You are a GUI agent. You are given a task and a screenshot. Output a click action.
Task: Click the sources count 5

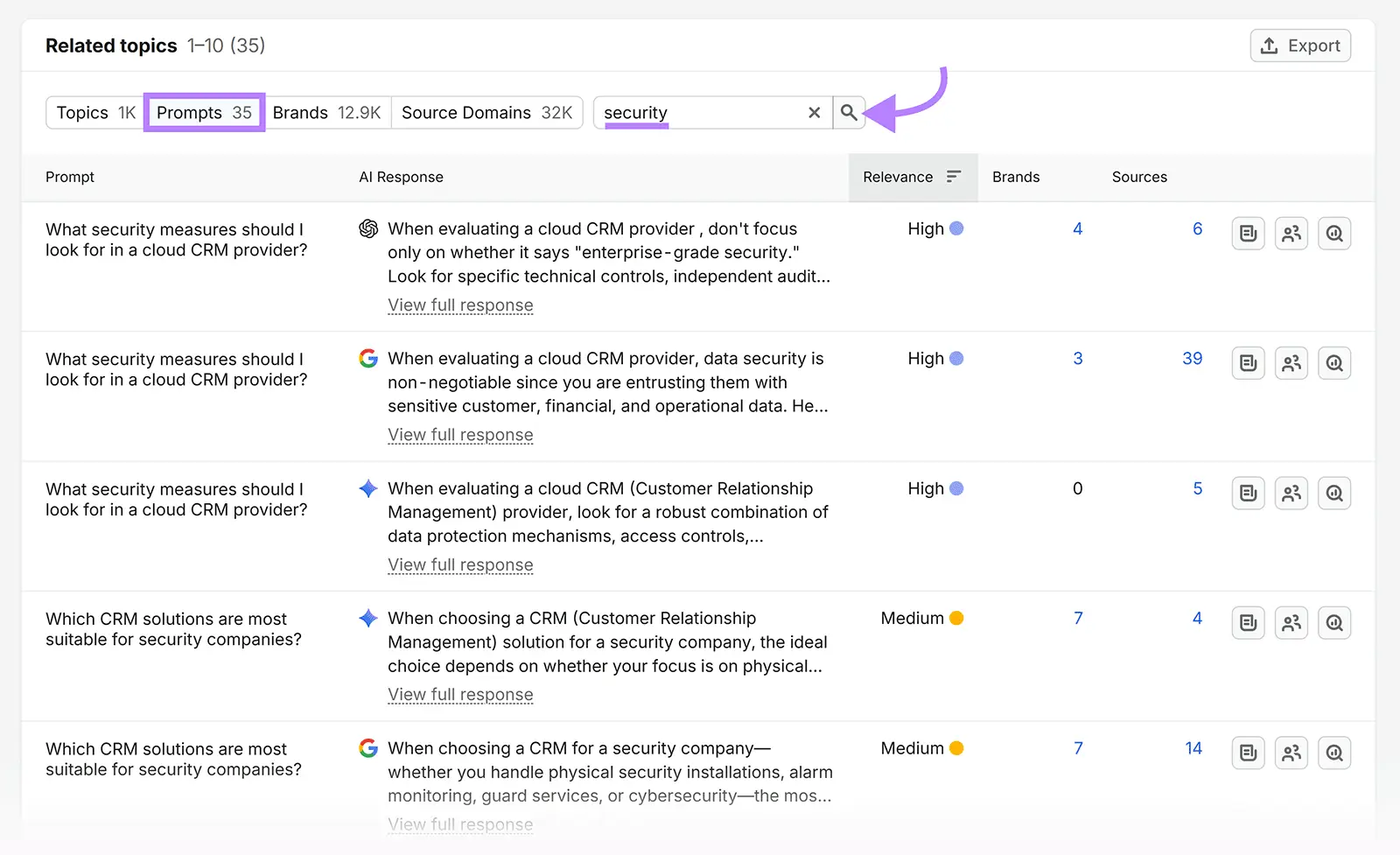click(x=1197, y=488)
